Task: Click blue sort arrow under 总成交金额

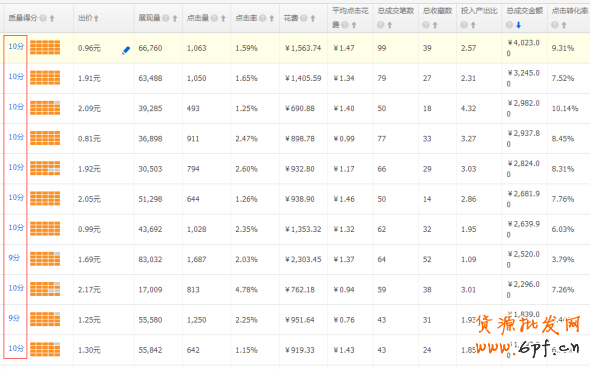Action: click(x=519, y=25)
